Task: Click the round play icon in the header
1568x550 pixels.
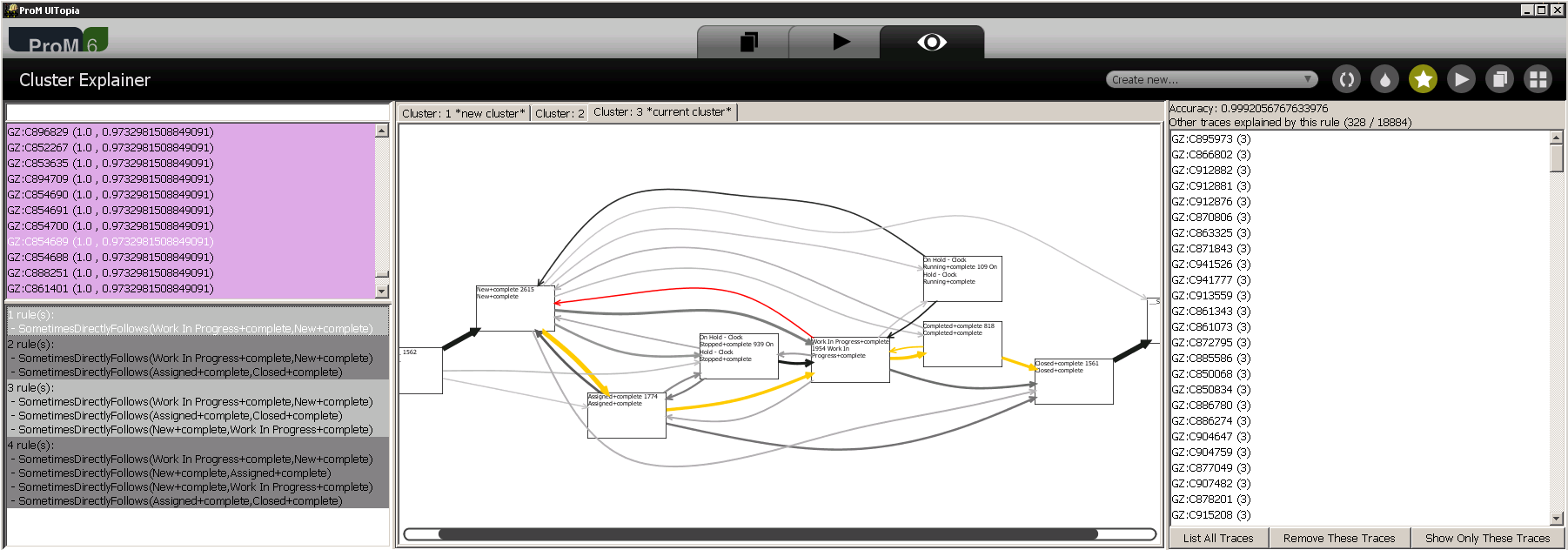Action: [1461, 79]
